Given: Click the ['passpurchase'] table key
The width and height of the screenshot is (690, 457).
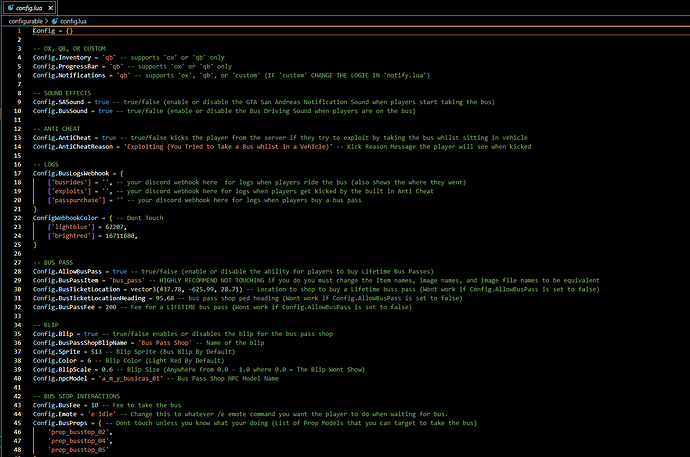Looking at the screenshot, I should coord(76,200).
